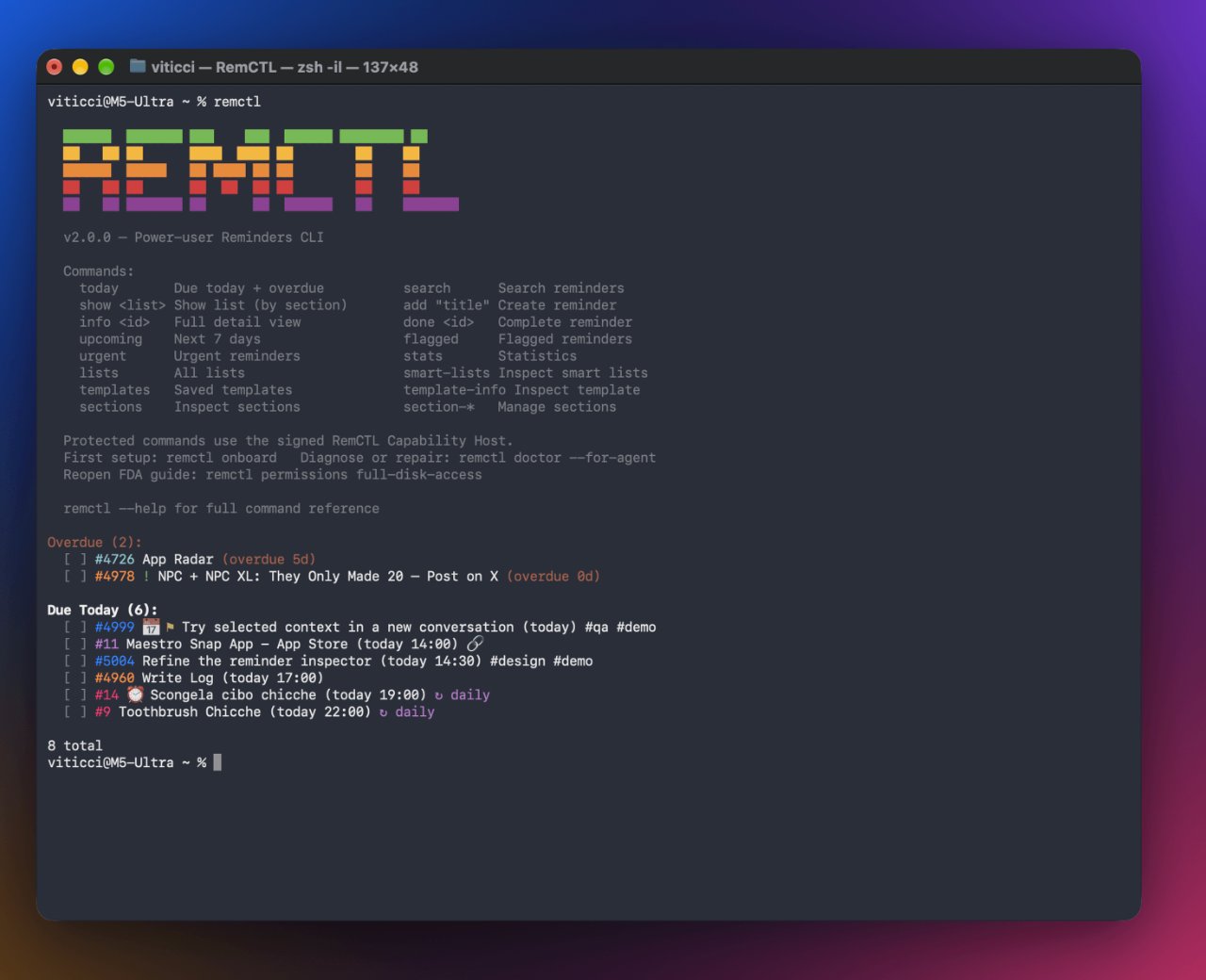Click the 'upcoming' command name
Image resolution: width=1206 pixels, height=980 pixels.
pos(110,339)
